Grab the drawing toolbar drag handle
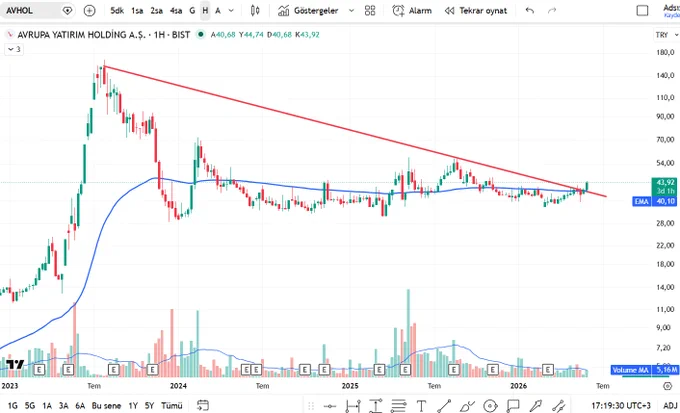 pos(311,406)
